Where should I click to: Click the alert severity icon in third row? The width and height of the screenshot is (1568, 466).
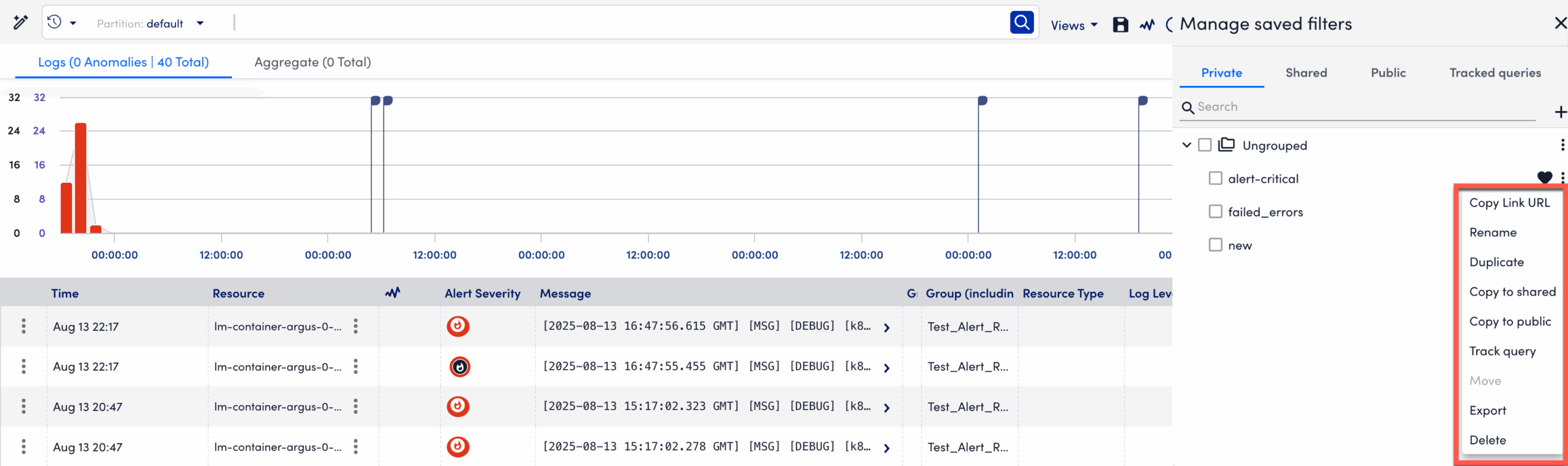pos(458,406)
